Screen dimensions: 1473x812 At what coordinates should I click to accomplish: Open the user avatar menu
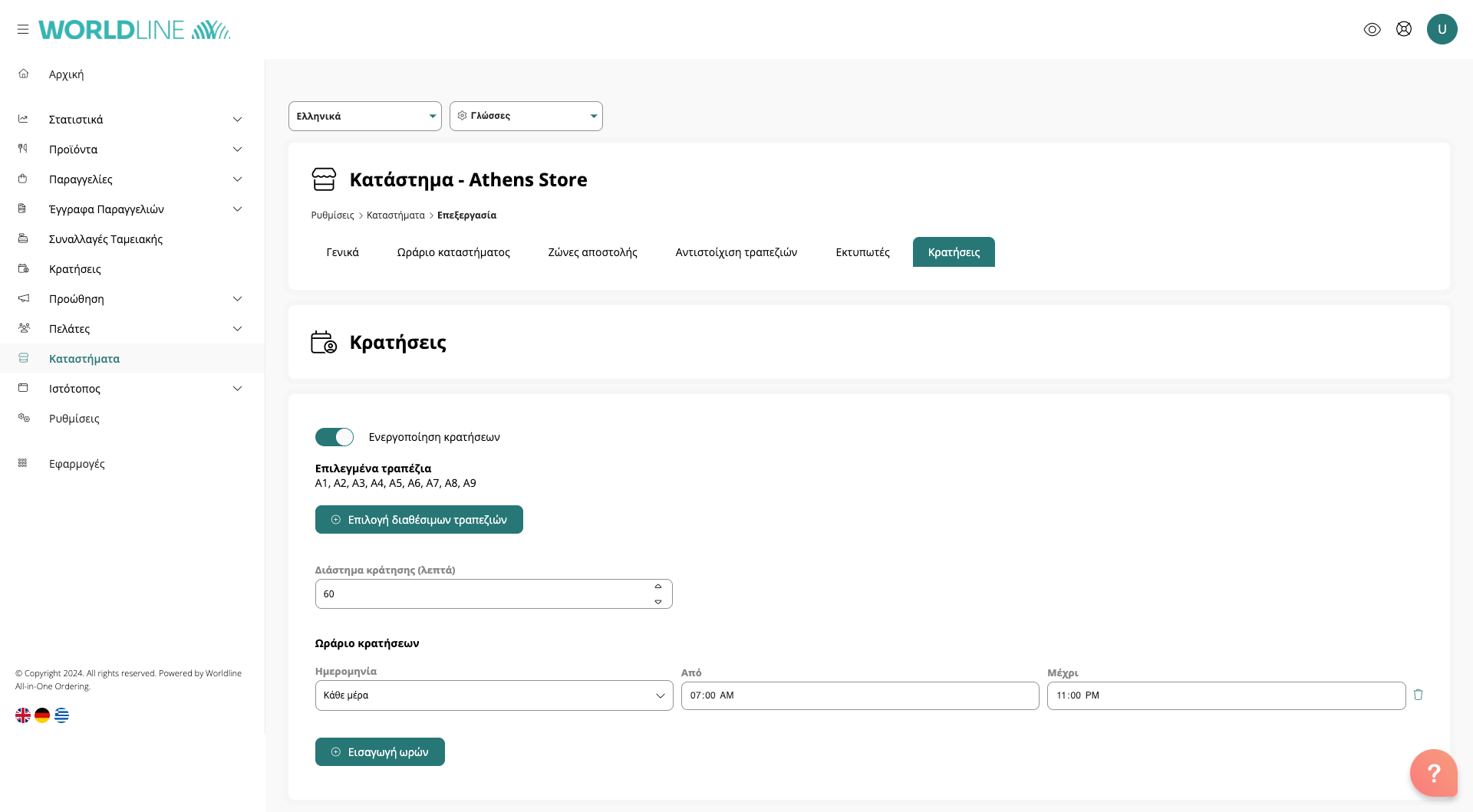1442,29
